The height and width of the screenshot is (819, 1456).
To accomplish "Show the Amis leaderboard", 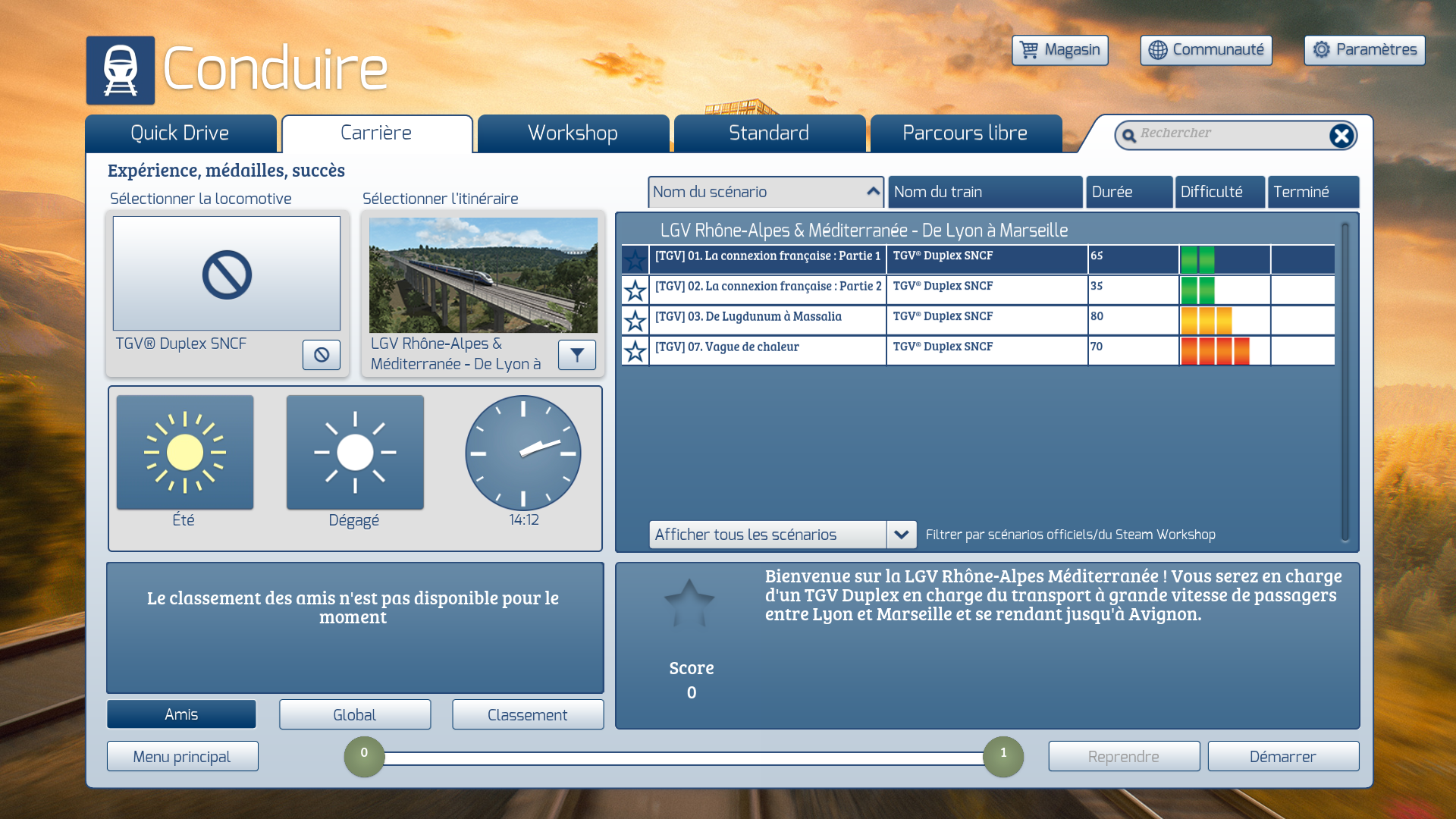I will click(181, 714).
